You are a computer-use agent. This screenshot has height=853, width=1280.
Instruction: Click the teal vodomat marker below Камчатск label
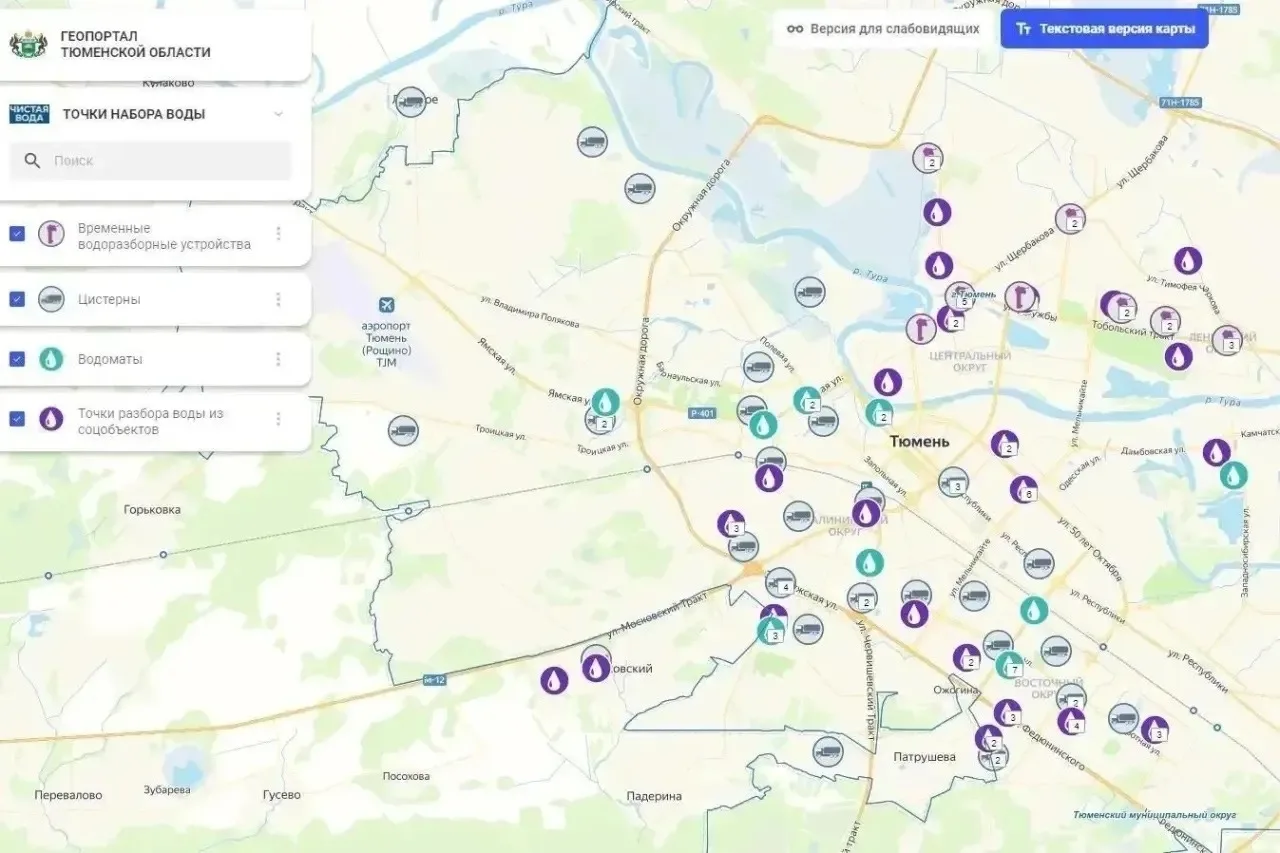[1234, 475]
